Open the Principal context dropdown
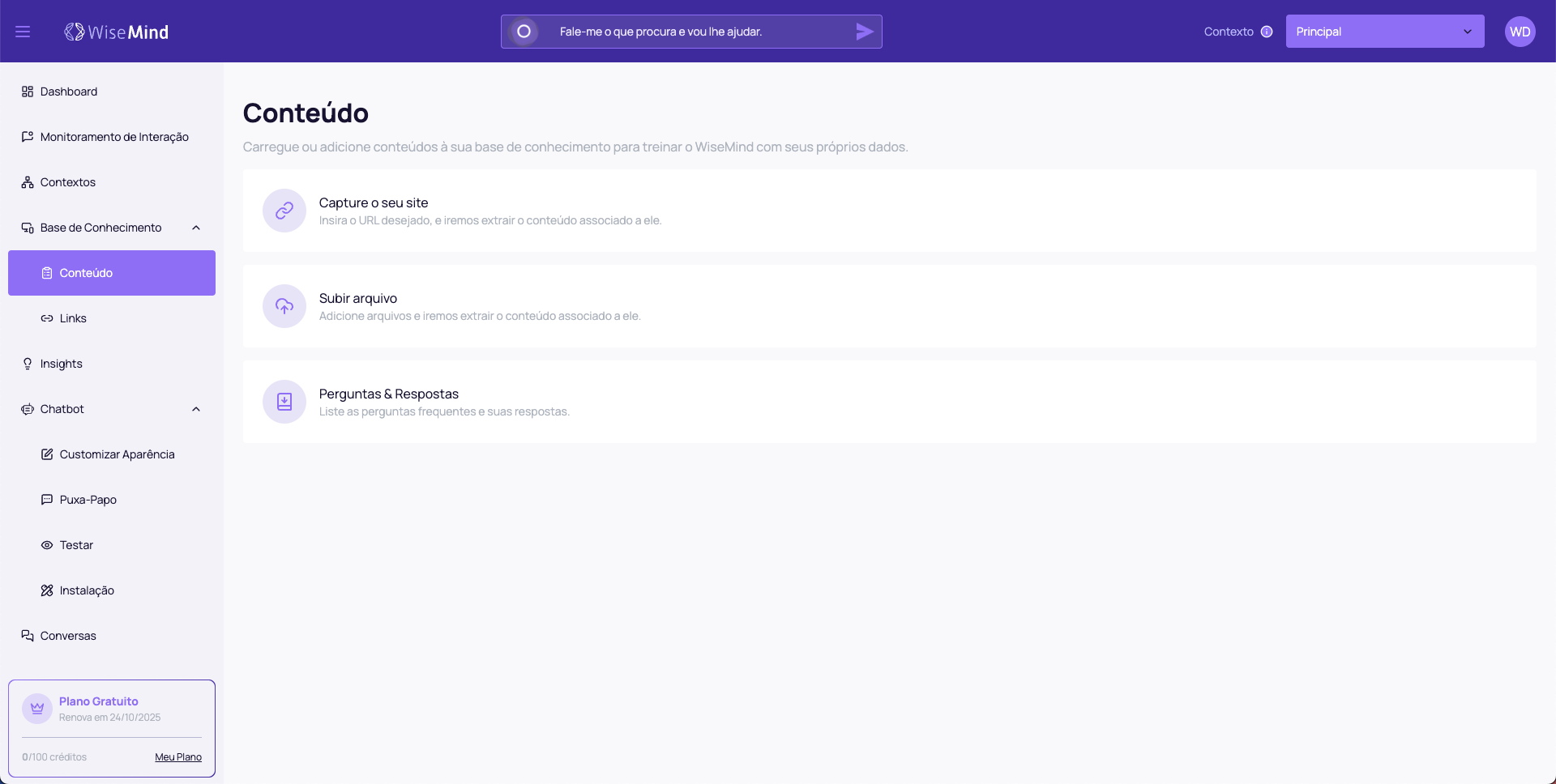 1384,32
